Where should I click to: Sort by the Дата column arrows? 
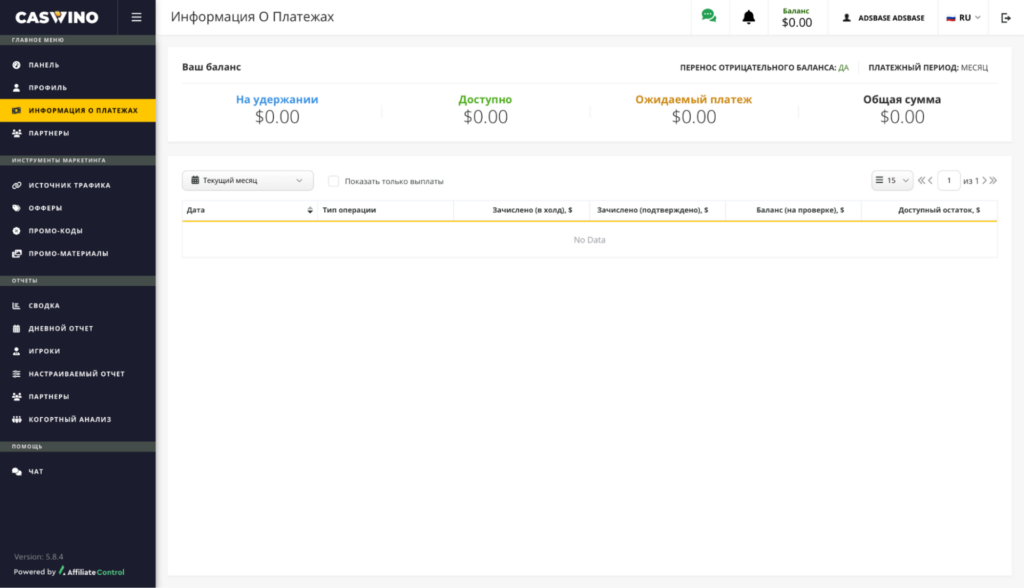click(x=310, y=210)
